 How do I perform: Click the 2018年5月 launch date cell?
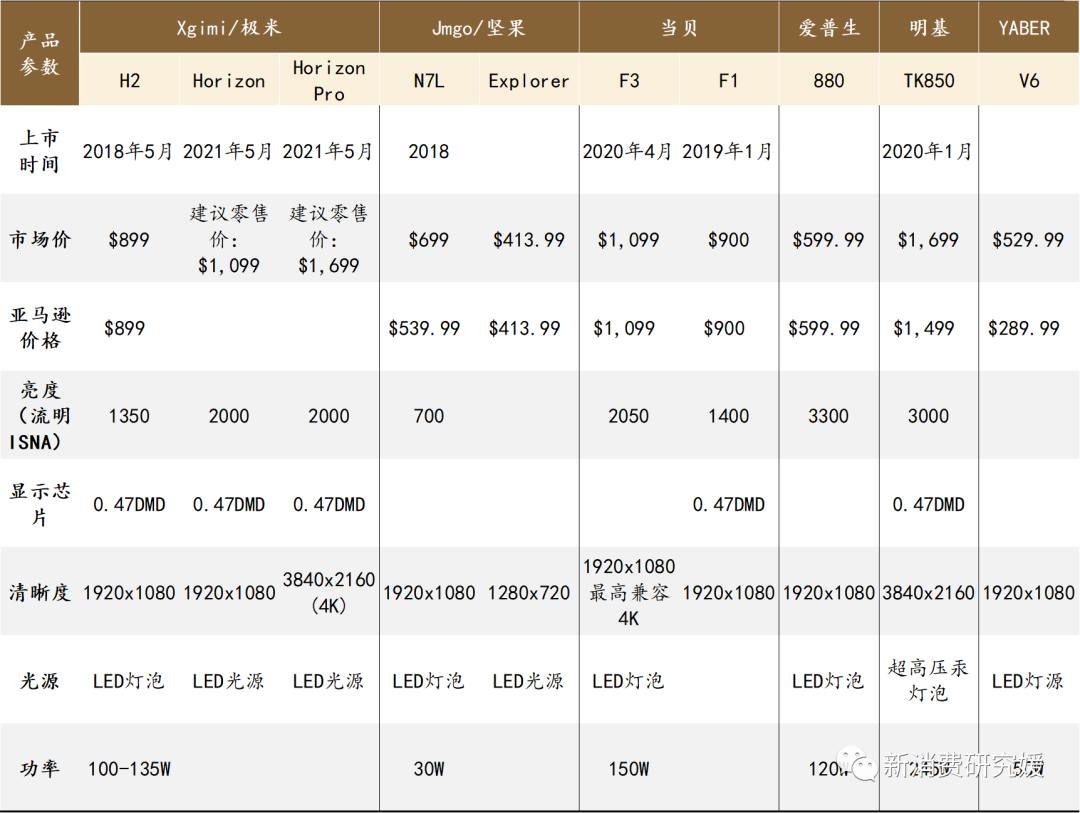pyautogui.click(x=127, y=151)
